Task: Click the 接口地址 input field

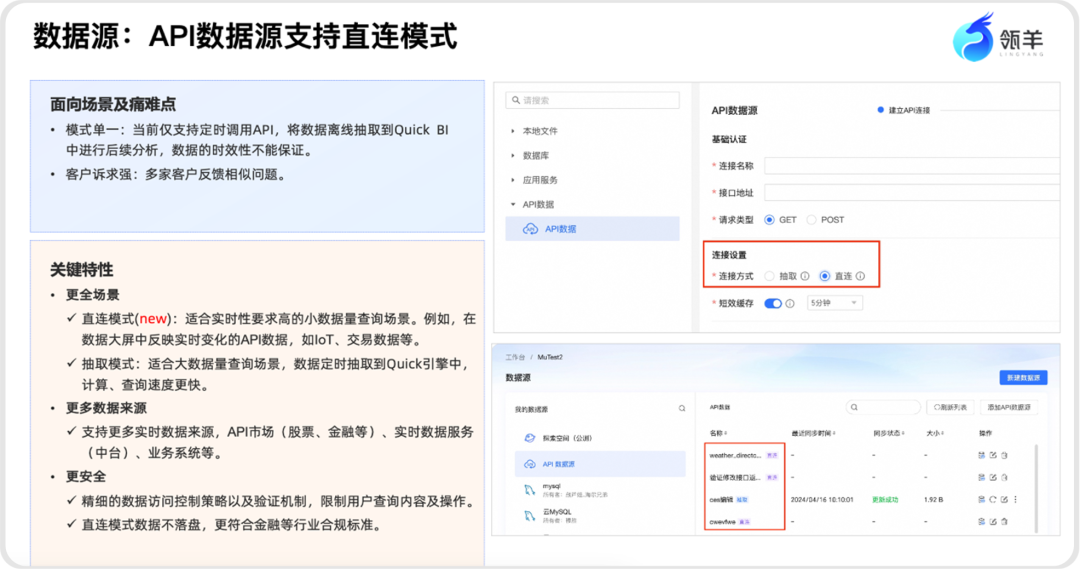Action: click(x=912, y=192)
